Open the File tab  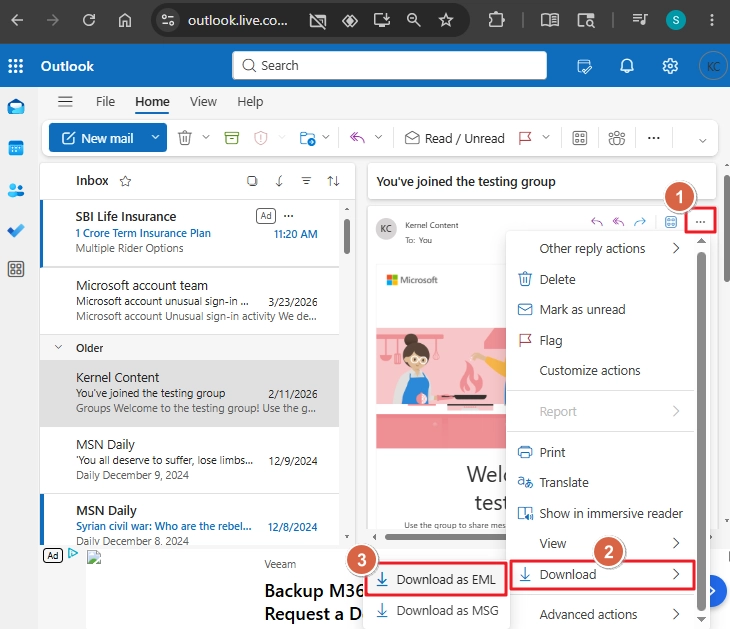coord(105,101)
